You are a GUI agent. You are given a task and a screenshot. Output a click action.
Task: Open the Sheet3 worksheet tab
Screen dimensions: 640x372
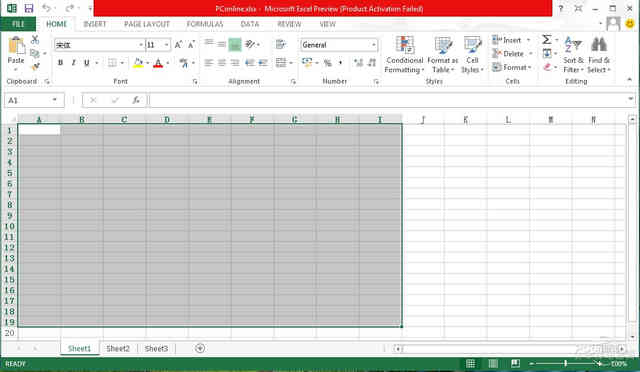(x=156, y=348)
